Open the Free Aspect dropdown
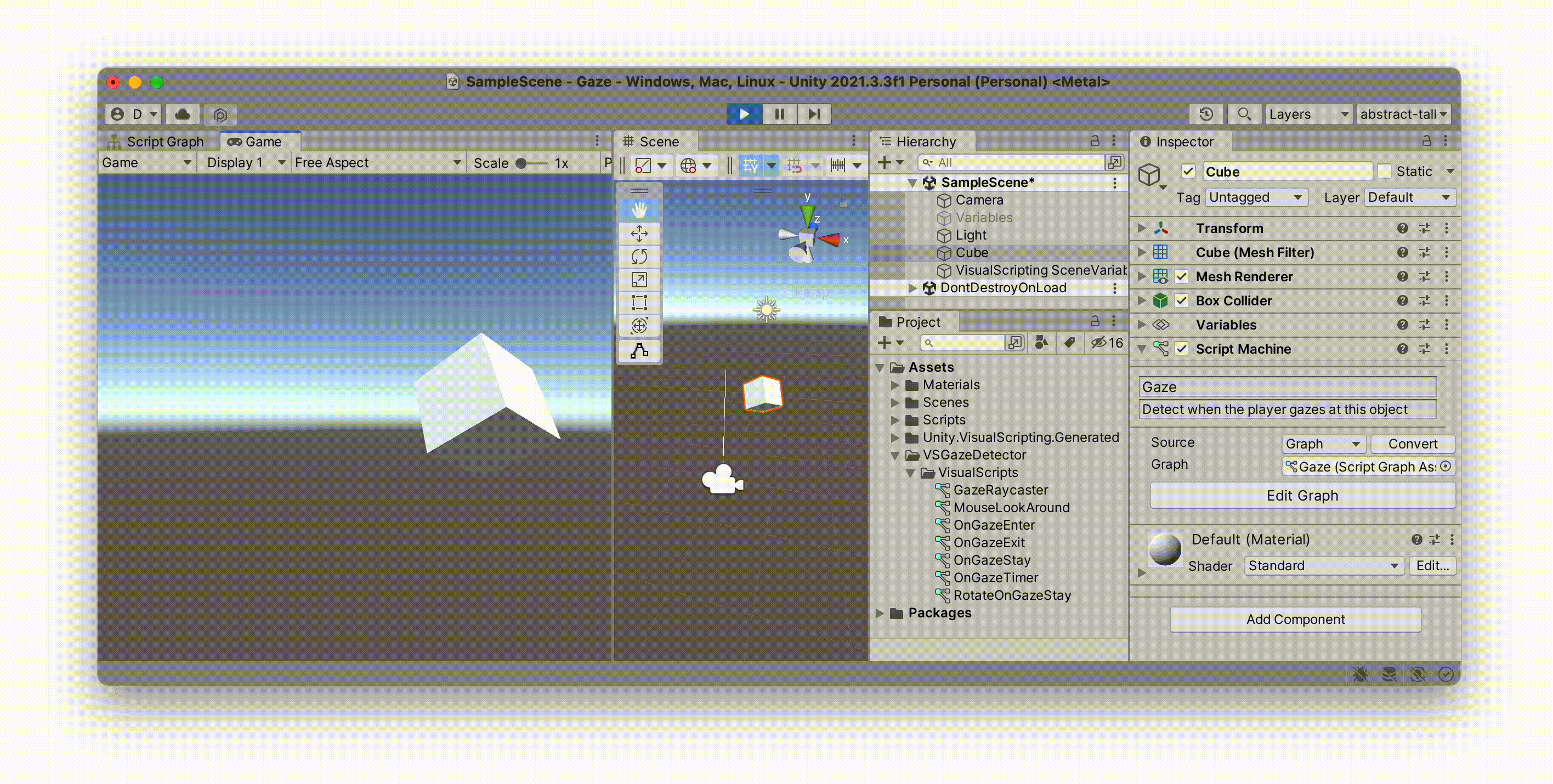Screen dimensions: 1553x784 [x=377, y=163]
